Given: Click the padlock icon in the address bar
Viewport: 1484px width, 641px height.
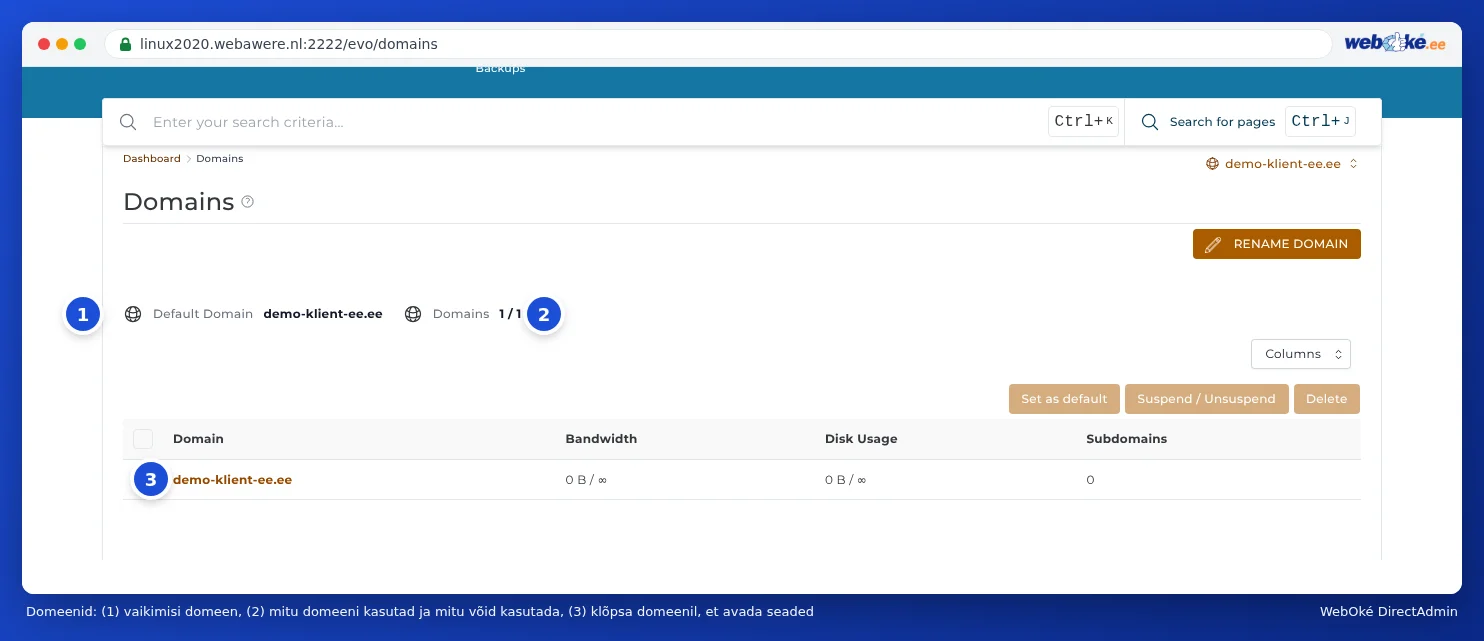Looking at the screenshot, I should (125, 44).
